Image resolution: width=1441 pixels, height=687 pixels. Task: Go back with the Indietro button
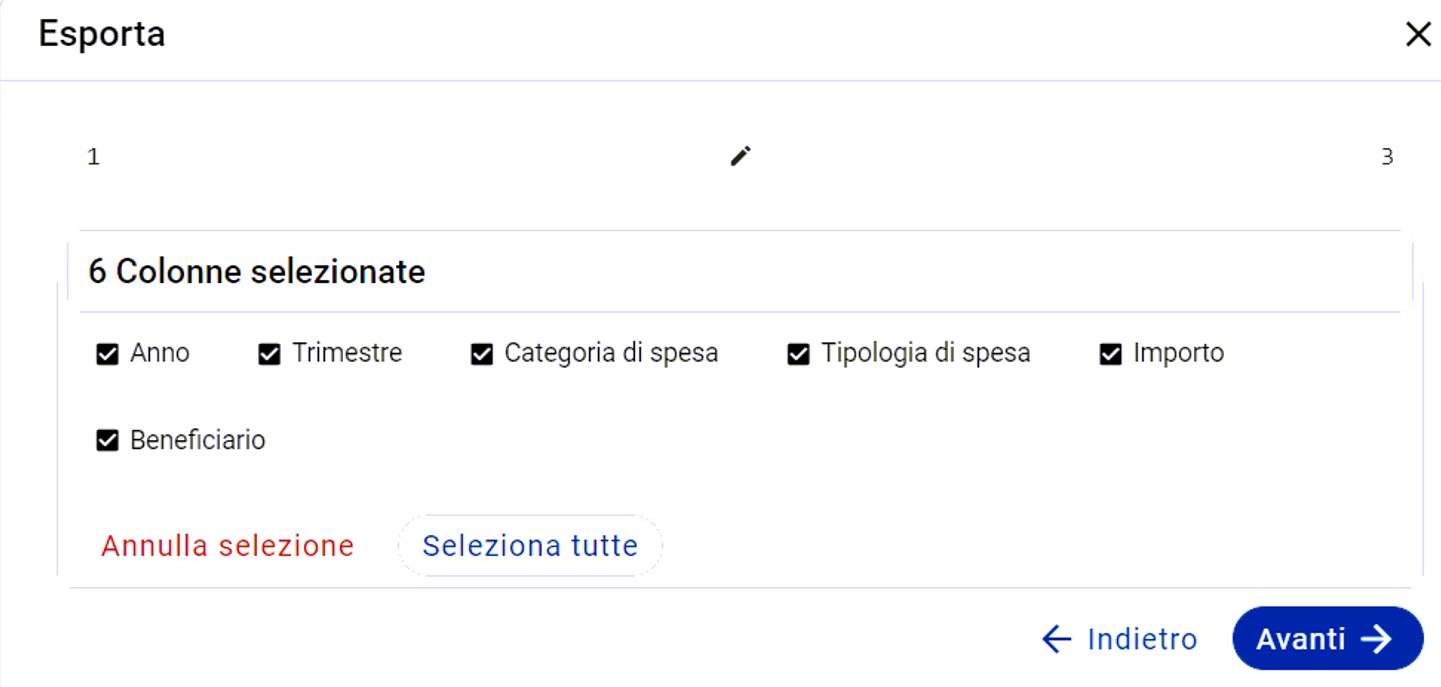tap(1119, 639)
